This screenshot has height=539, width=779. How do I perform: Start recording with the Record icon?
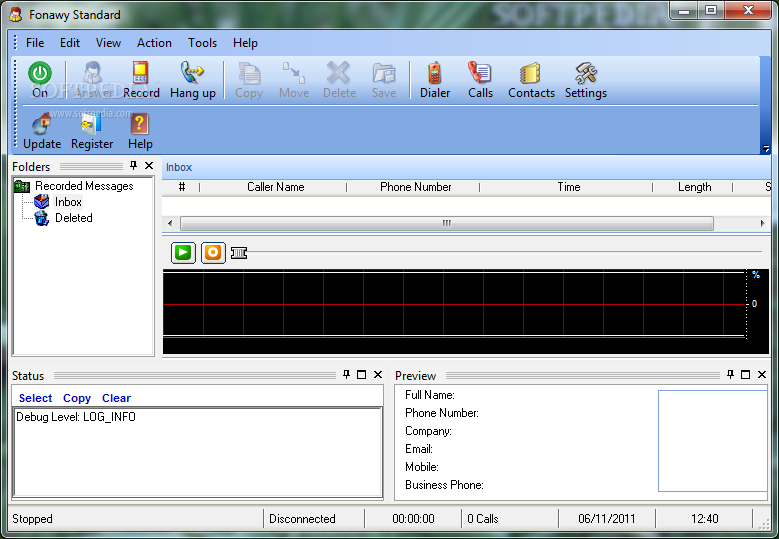click(141, 79)
